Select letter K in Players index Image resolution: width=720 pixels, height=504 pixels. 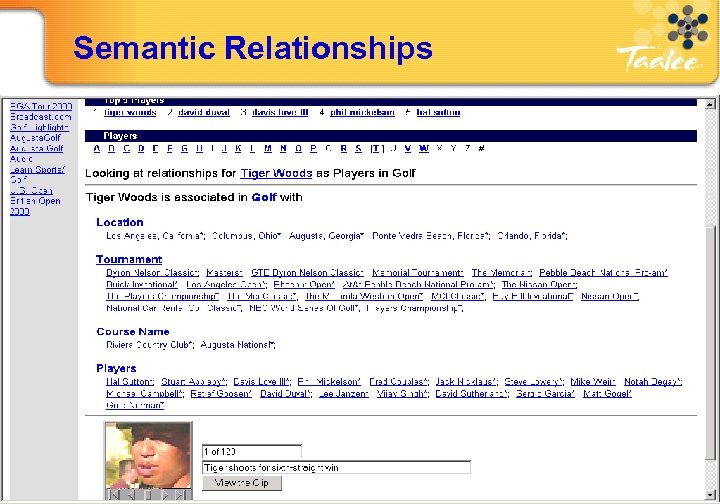point(238,149)
